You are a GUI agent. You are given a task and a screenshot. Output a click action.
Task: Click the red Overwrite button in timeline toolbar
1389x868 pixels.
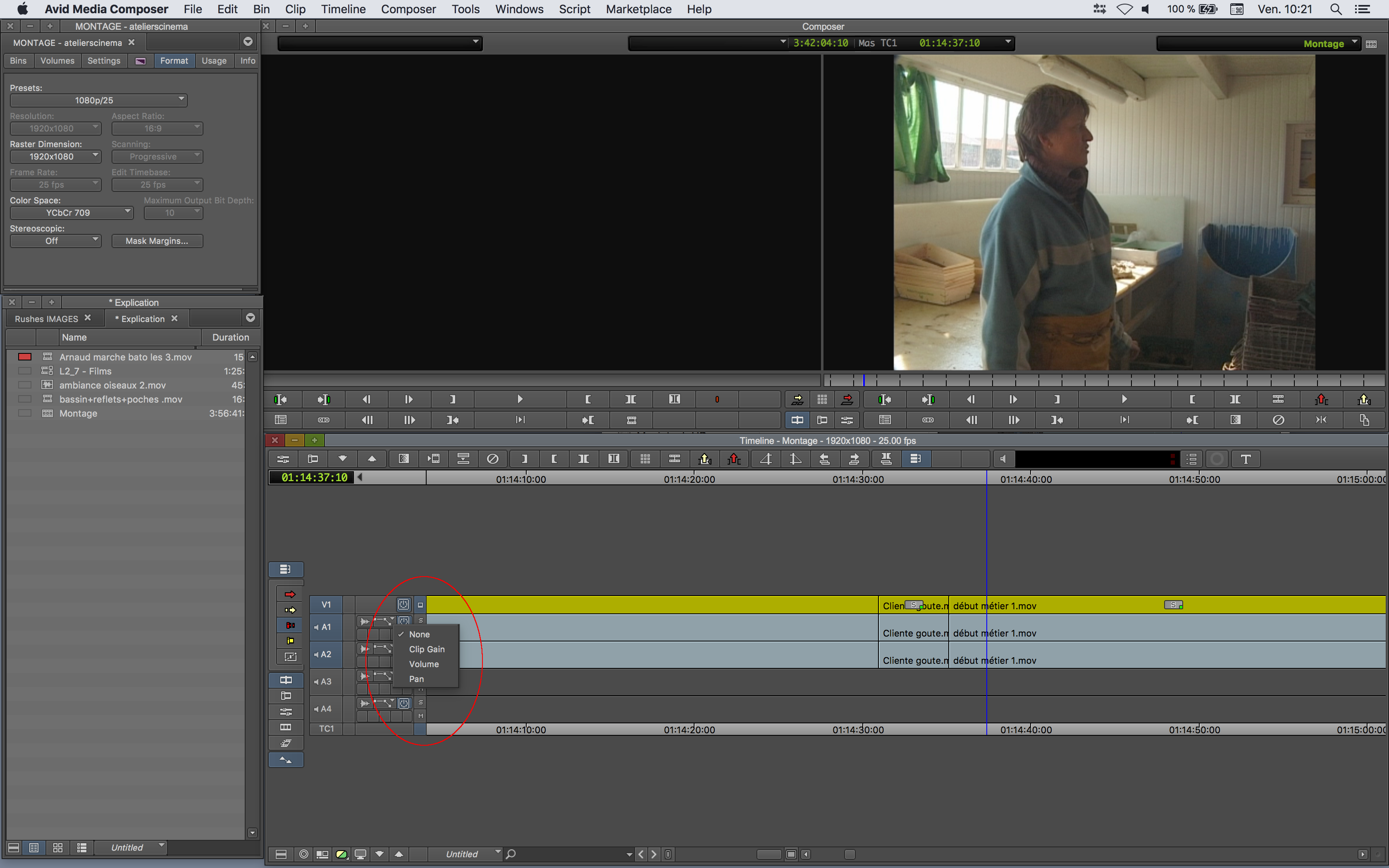[734, 459]
